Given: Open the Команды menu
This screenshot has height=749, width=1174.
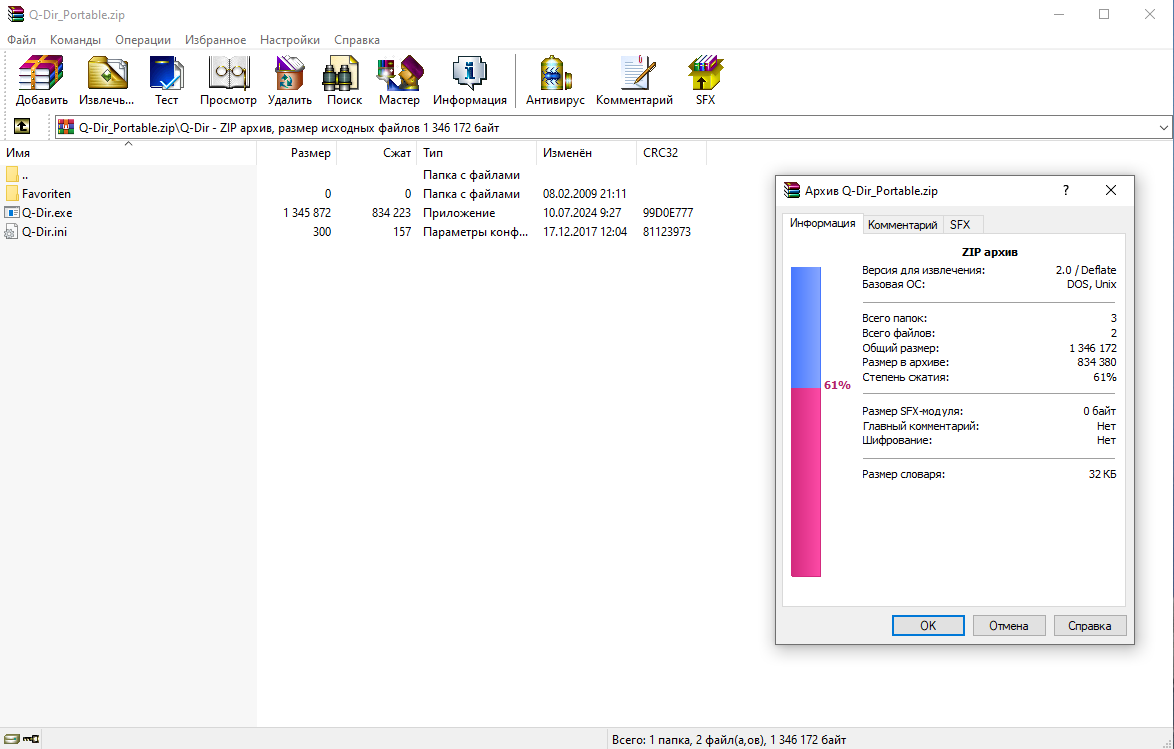Looking at the screenshot, I should [x=75, y=40].
